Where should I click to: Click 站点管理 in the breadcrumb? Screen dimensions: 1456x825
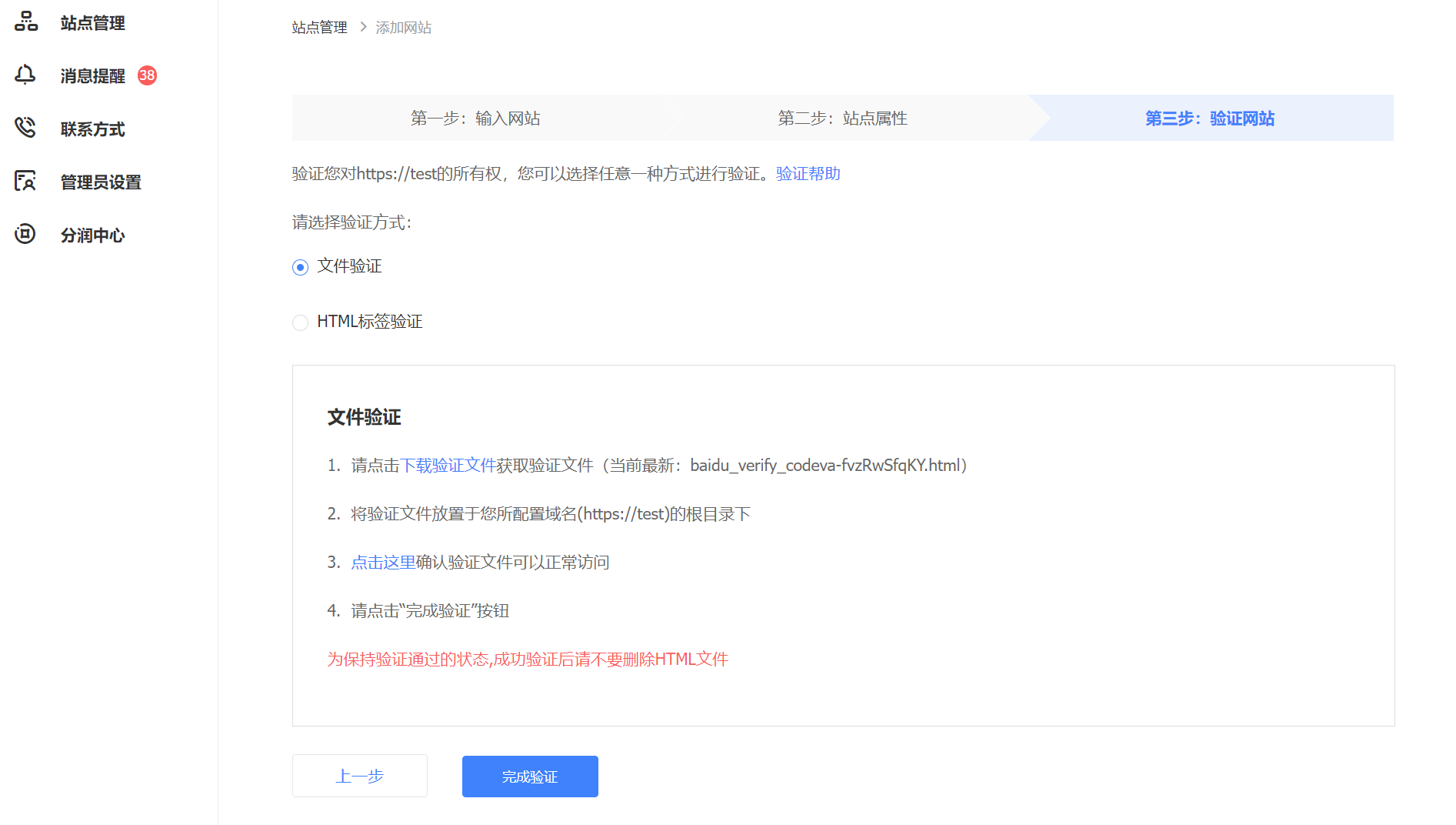click(319, 28)
